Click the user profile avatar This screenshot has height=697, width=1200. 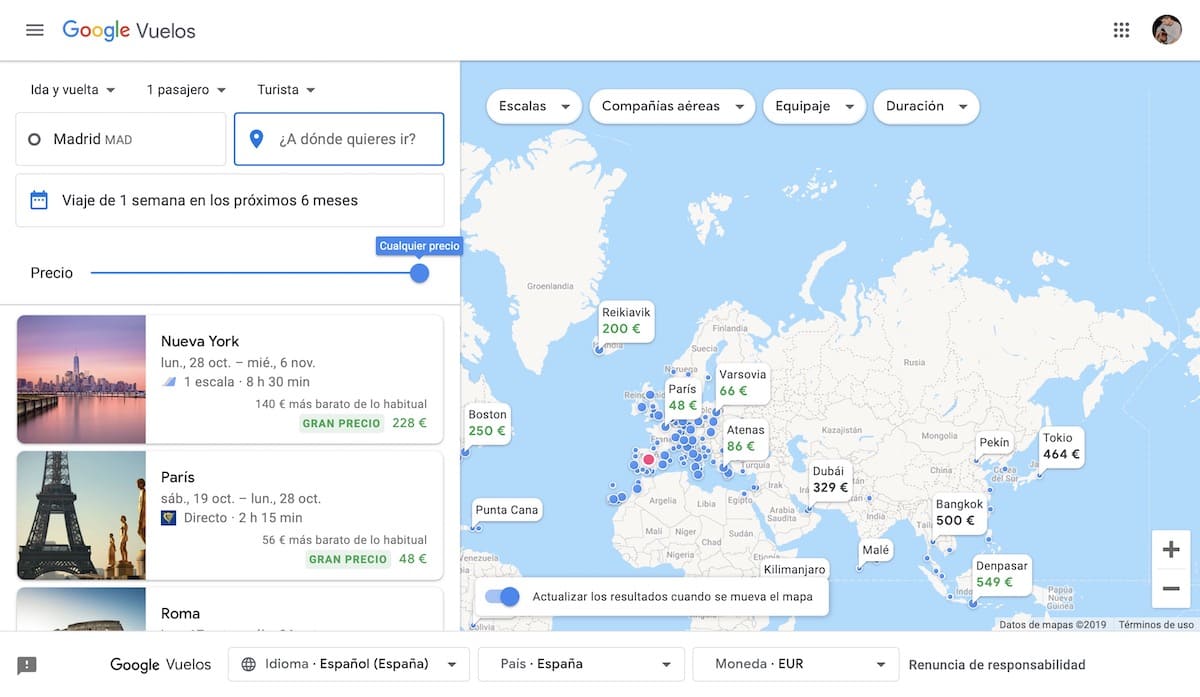(x=1166, y=30)
